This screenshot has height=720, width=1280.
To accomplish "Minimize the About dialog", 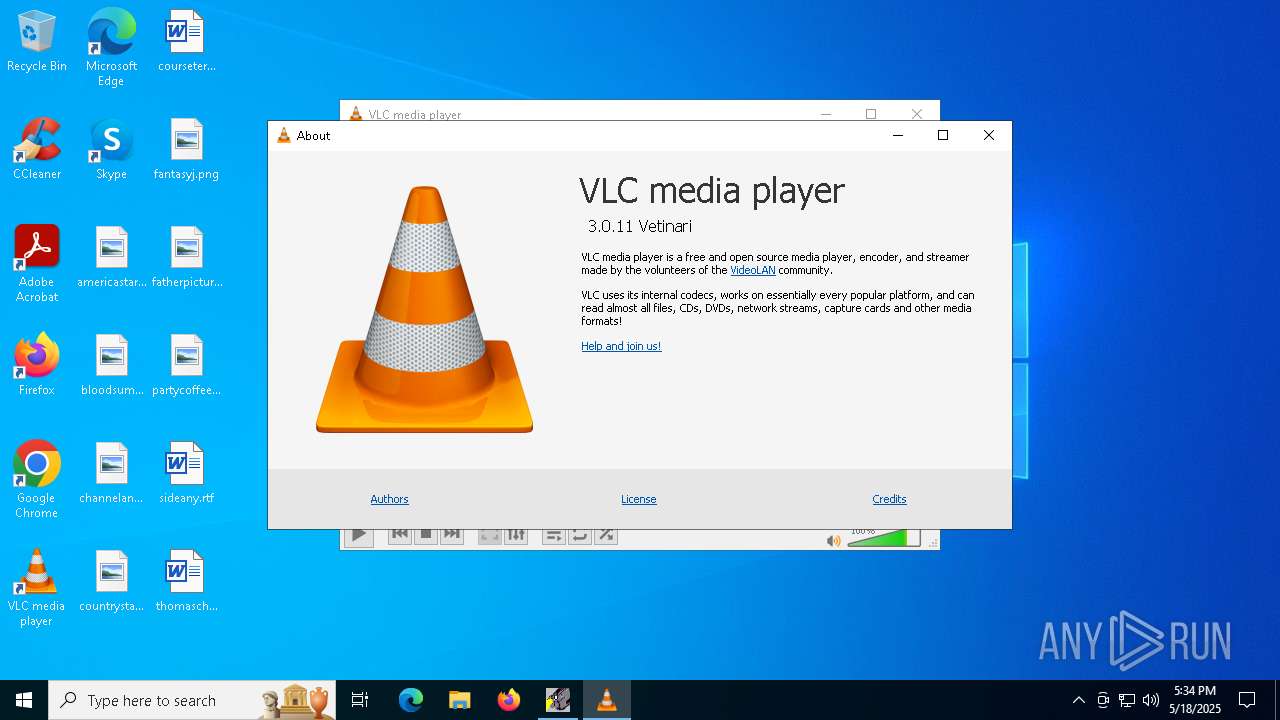I will click(x=897, y=136).
